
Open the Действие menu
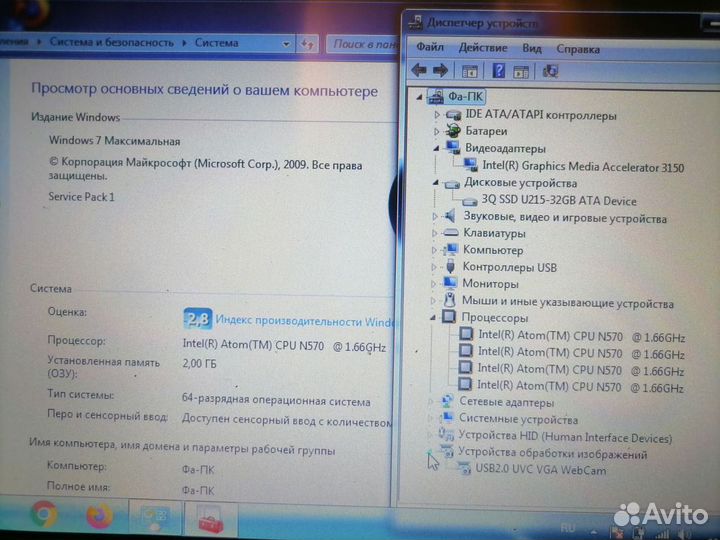pyautogui.click(x=483, y=48)
